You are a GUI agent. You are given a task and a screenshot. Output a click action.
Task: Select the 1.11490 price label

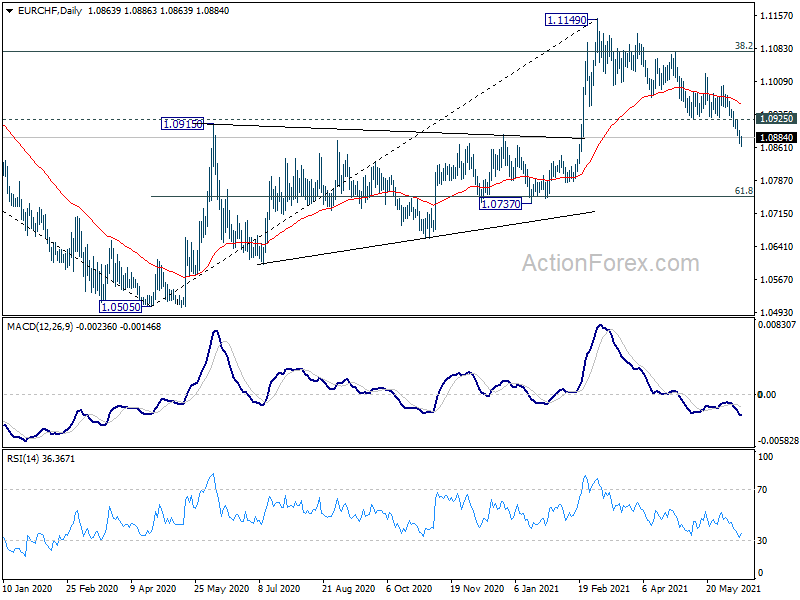click(566, 20)
